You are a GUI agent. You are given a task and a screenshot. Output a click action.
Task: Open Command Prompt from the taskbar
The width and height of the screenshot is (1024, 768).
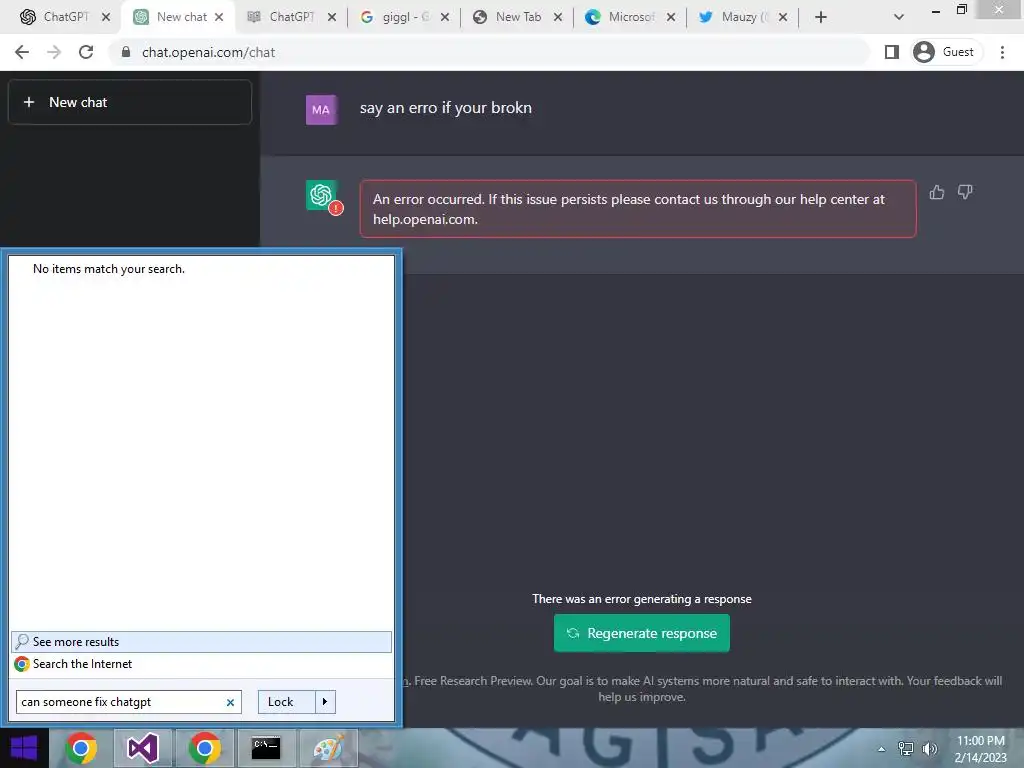click(266, 748)
